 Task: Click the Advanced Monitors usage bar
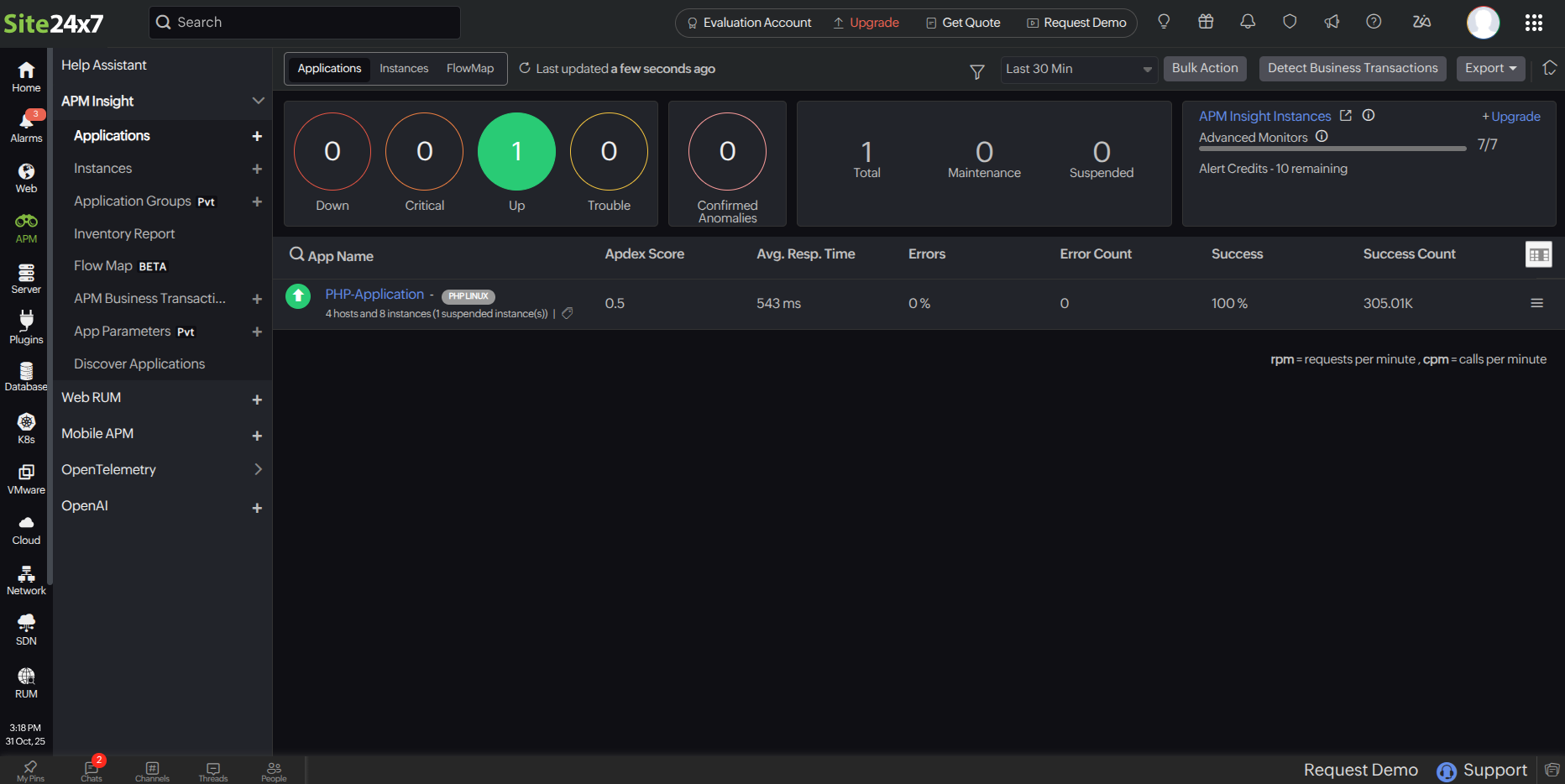[x=1331, y=148]
